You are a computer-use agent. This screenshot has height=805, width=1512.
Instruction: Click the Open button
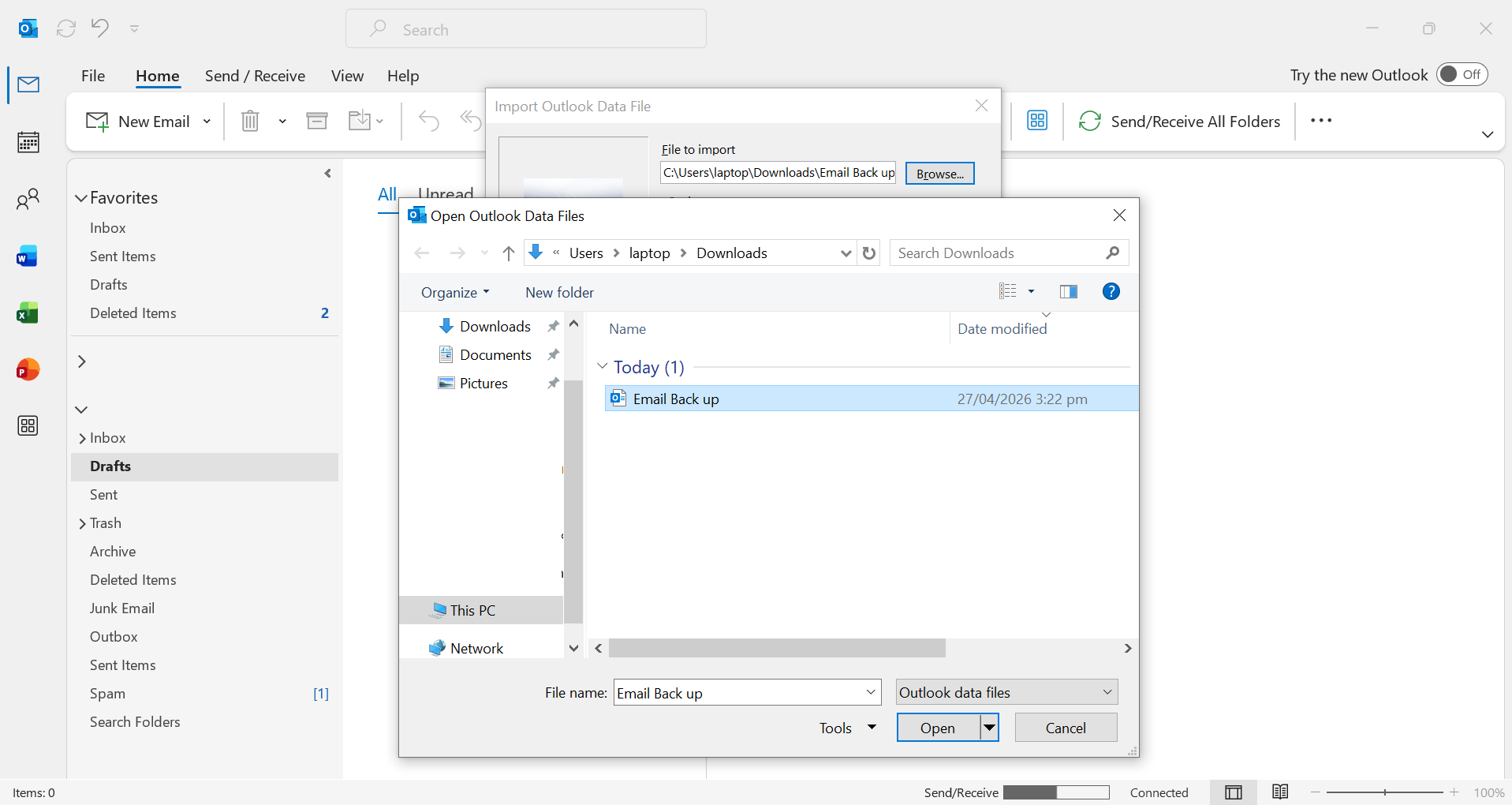point(938,728)
